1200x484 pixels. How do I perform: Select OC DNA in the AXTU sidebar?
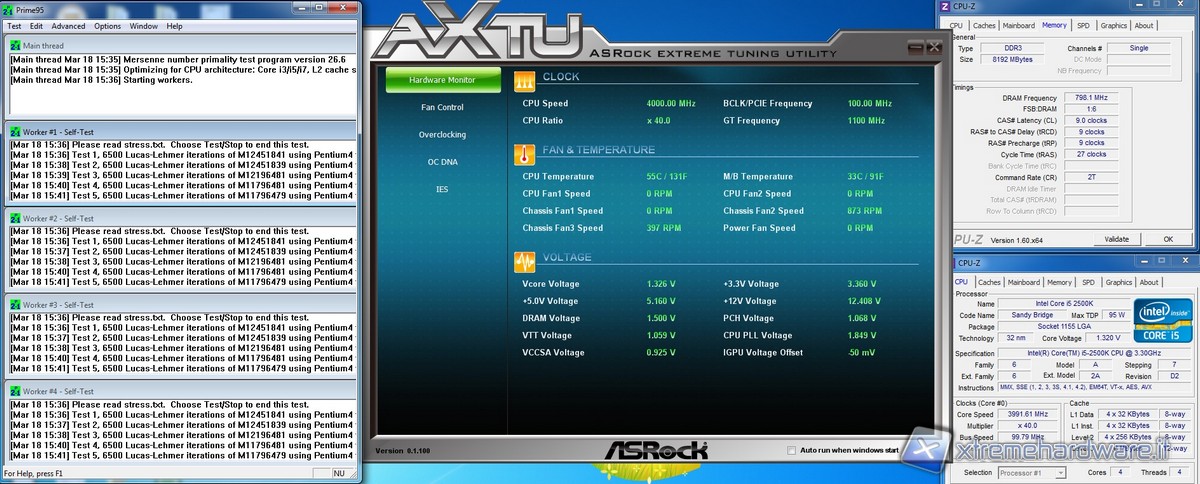(442, 161)
